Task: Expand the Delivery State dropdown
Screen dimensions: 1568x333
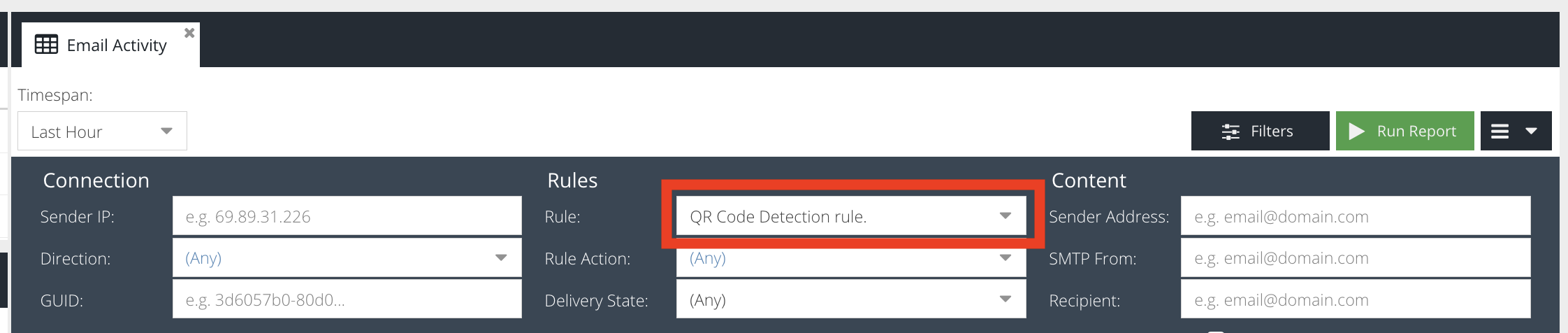Action: pos(851,299)
